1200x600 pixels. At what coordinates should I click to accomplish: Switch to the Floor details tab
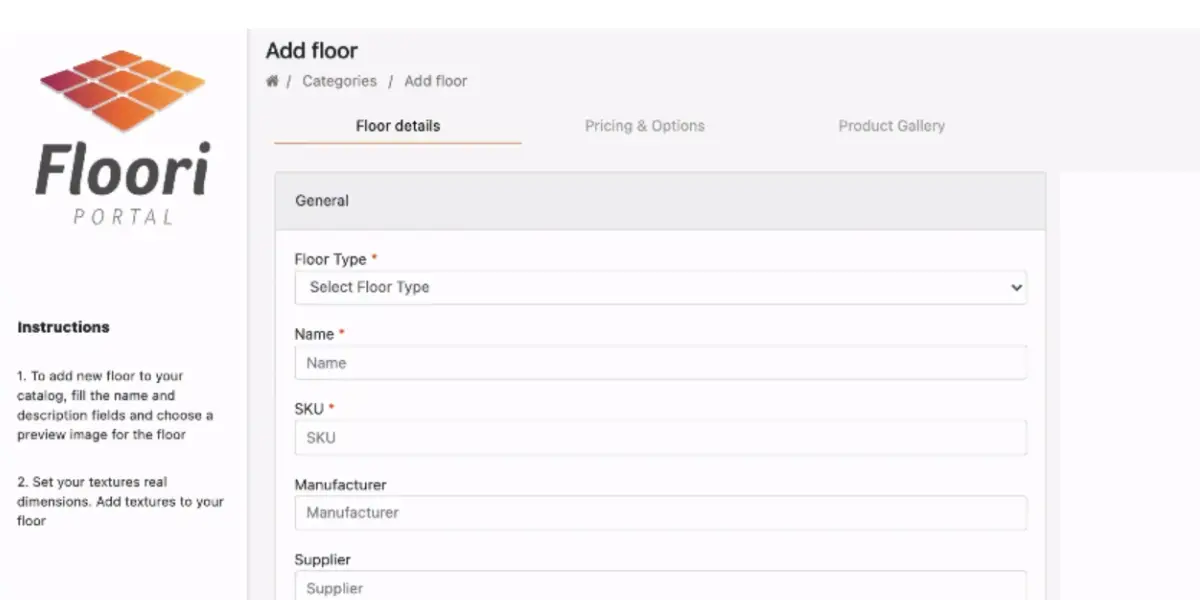pos(398,126)
